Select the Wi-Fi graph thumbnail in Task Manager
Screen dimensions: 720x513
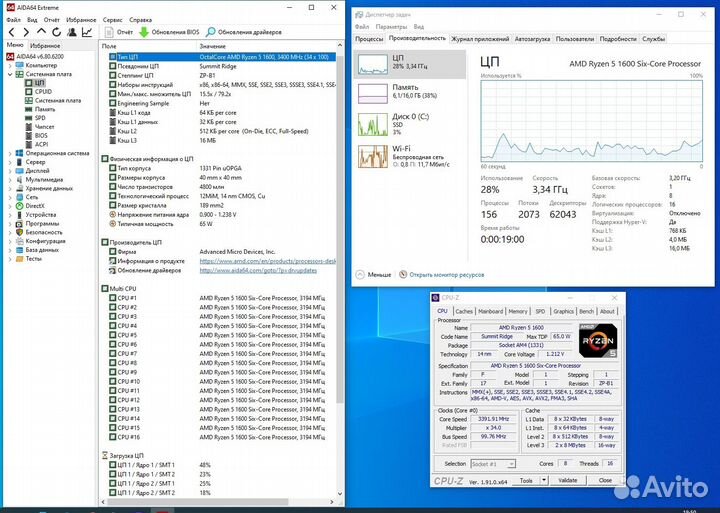372,156
